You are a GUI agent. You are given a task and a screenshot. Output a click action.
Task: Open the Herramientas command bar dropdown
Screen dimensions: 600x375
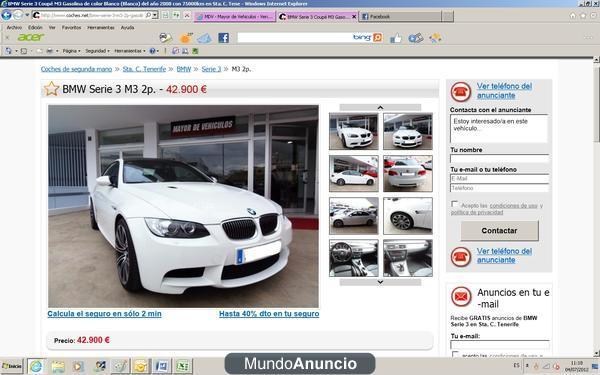tap(130, 51)
